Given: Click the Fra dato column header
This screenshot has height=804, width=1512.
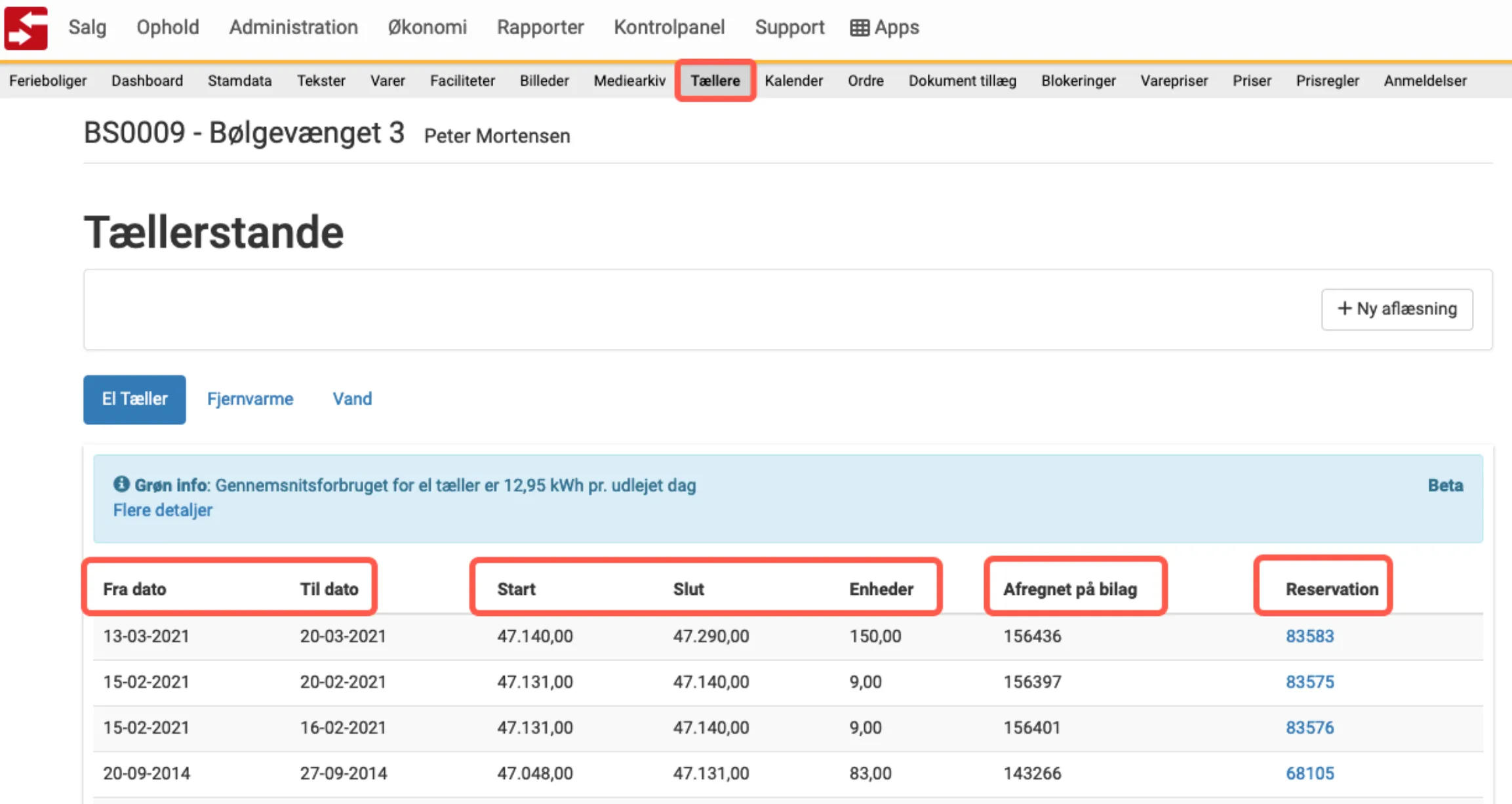Looking at the screenshot, I should tap(134, 589).
